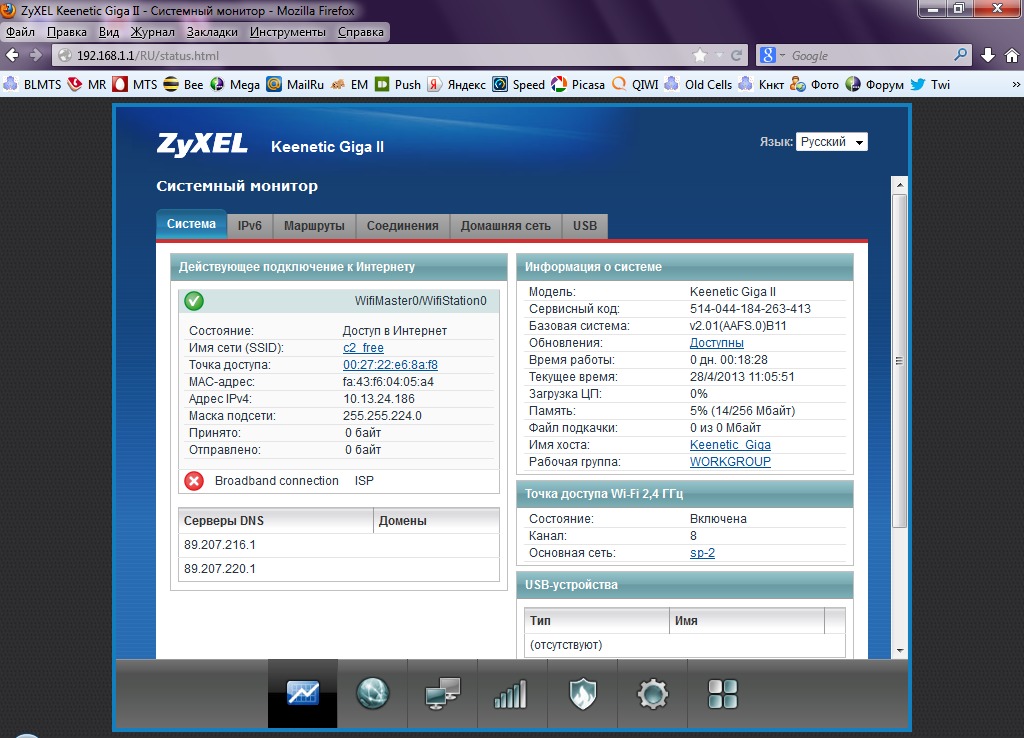The image size is (1024, 738).
Task: Bookmark this page with the star icon
Action: (x=700, y=56)
